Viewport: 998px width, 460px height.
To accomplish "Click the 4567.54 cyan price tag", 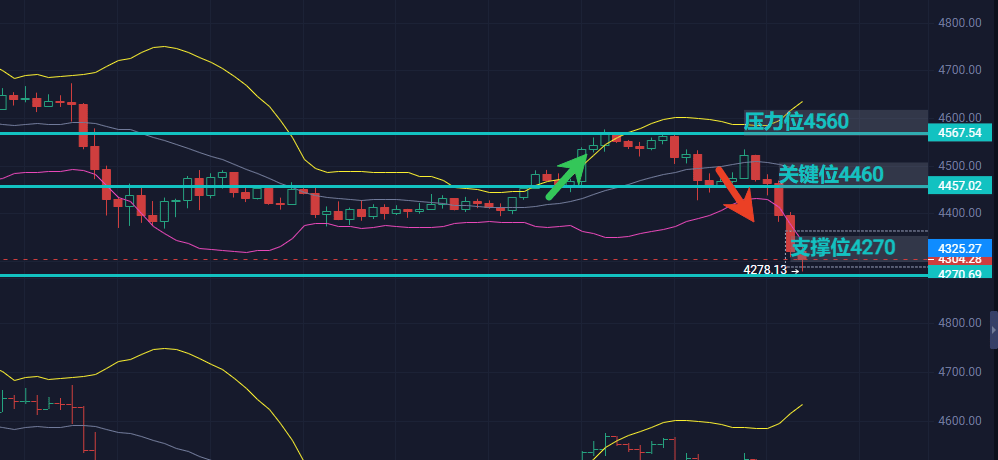I will point(960,133).
